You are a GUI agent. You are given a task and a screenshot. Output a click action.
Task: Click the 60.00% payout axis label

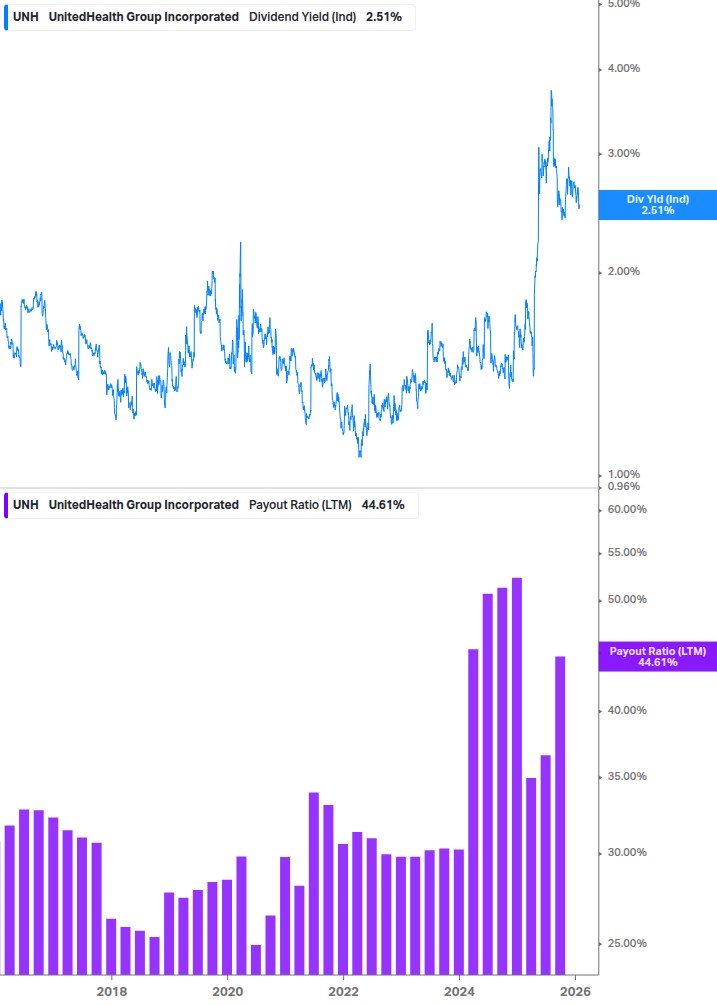(627, 510)
